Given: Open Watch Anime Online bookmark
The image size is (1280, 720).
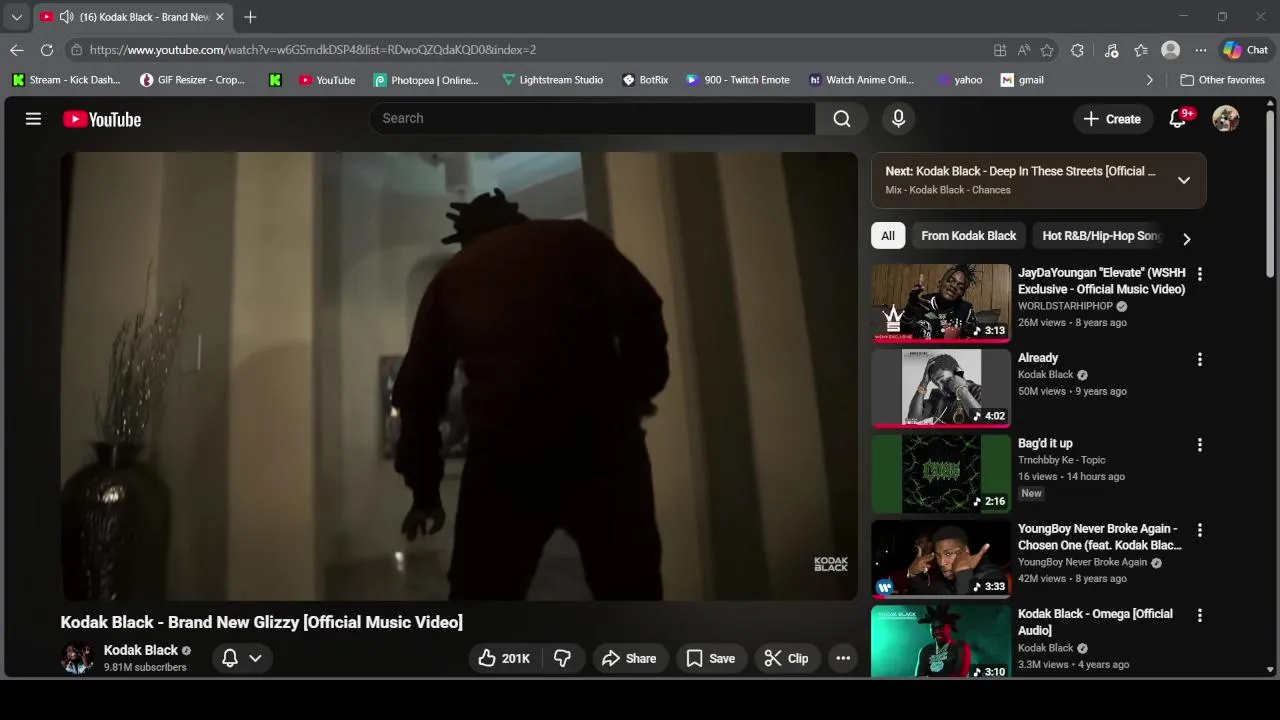Looking at the screenshot, I should 861,80.
